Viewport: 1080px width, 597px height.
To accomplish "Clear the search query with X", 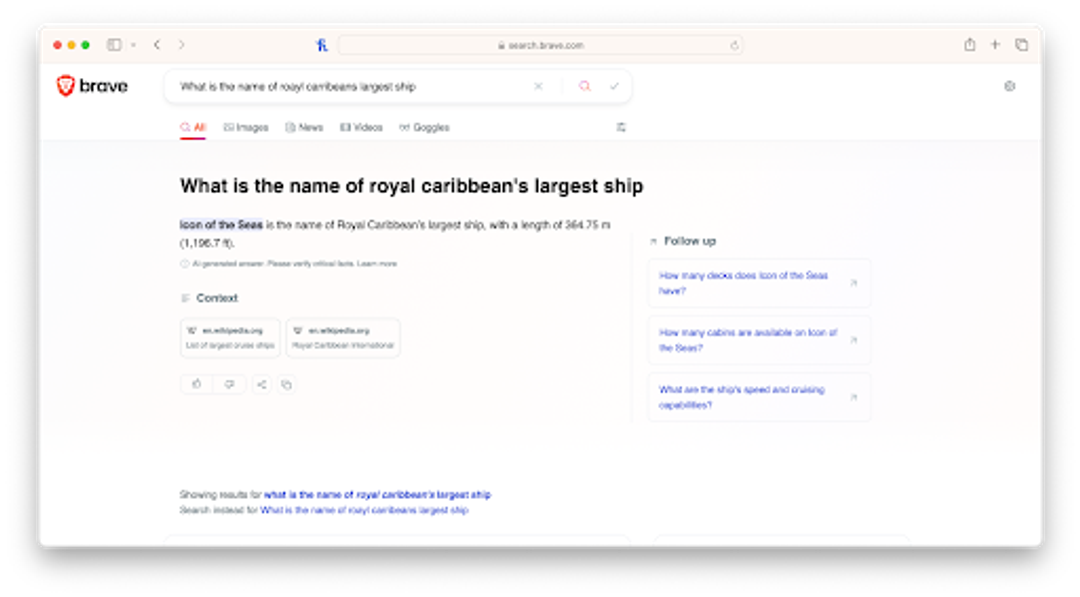I will [x=538, y=86].
